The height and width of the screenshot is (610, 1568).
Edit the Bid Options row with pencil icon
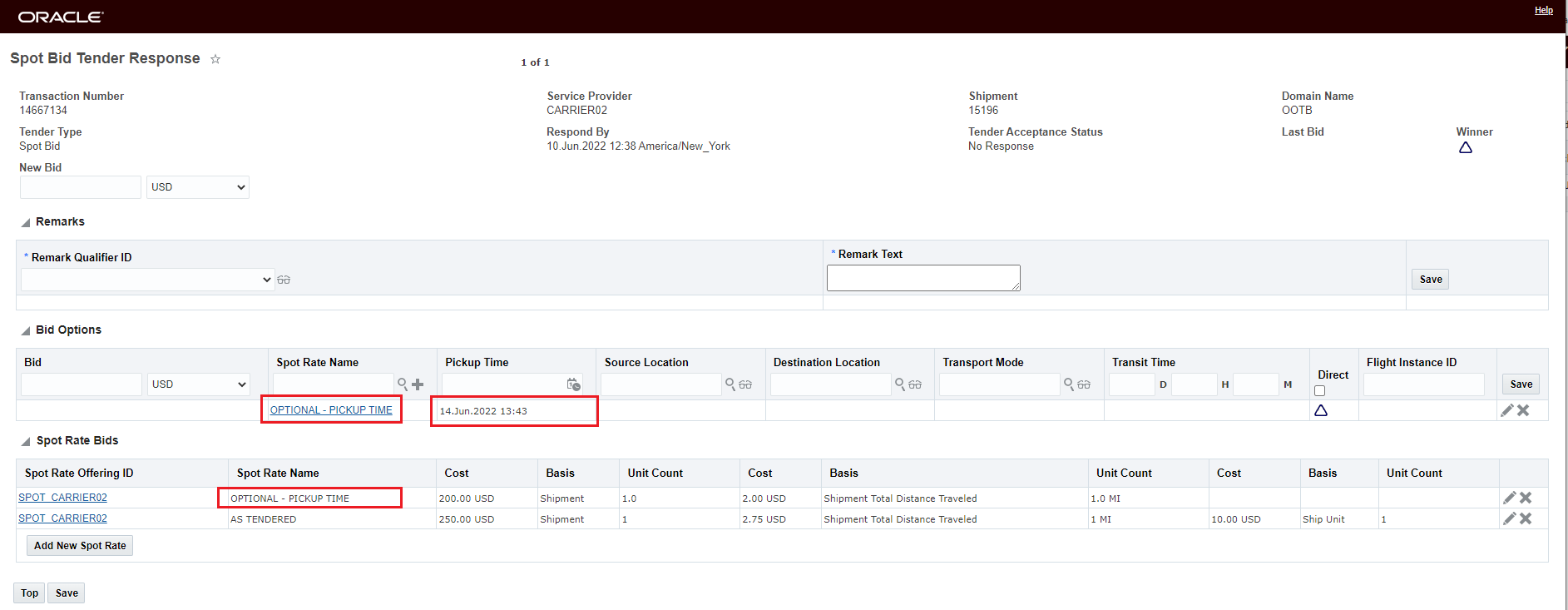click(1507, 410)
